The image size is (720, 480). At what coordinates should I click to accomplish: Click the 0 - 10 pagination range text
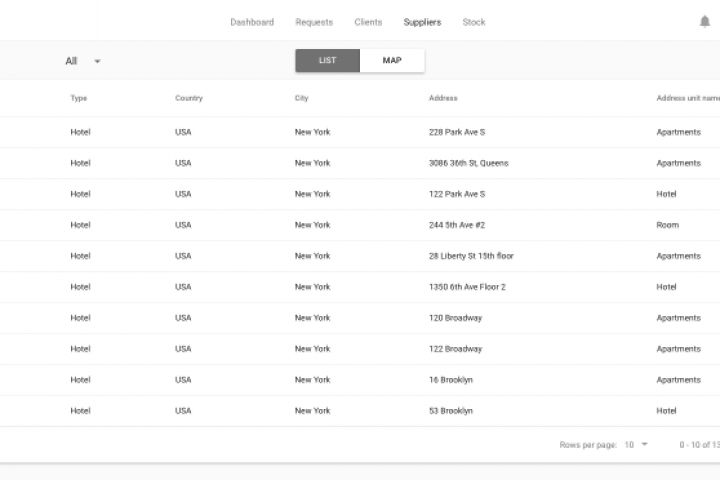(x=699, y=445)
